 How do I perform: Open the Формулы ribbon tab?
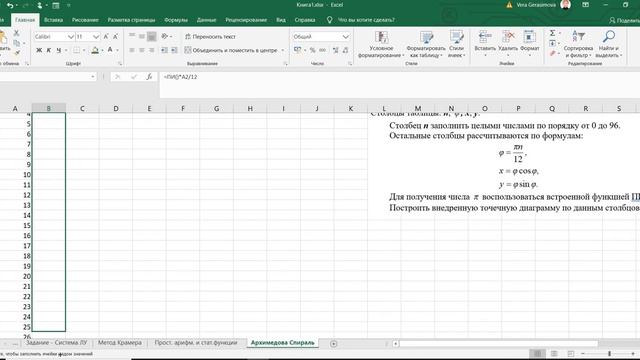176,20
